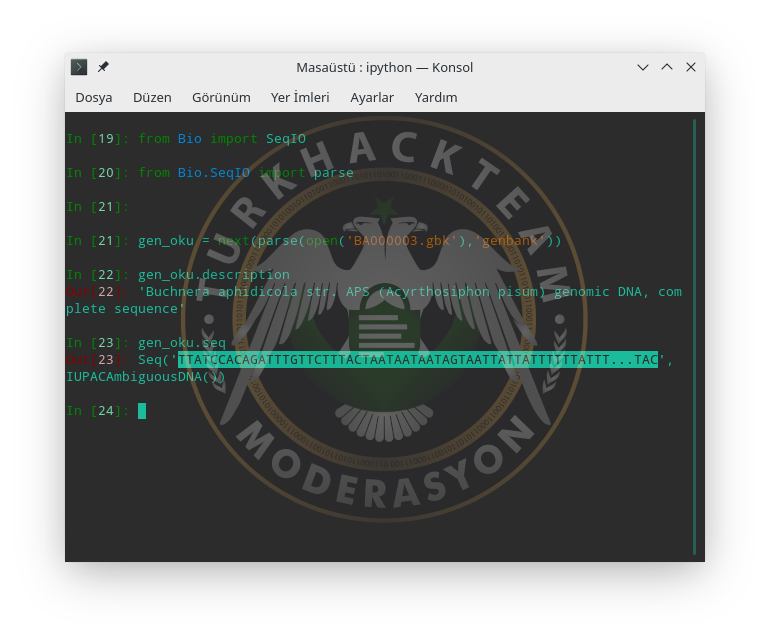Click the 'genbank' string in parse call

click(510, 241)
